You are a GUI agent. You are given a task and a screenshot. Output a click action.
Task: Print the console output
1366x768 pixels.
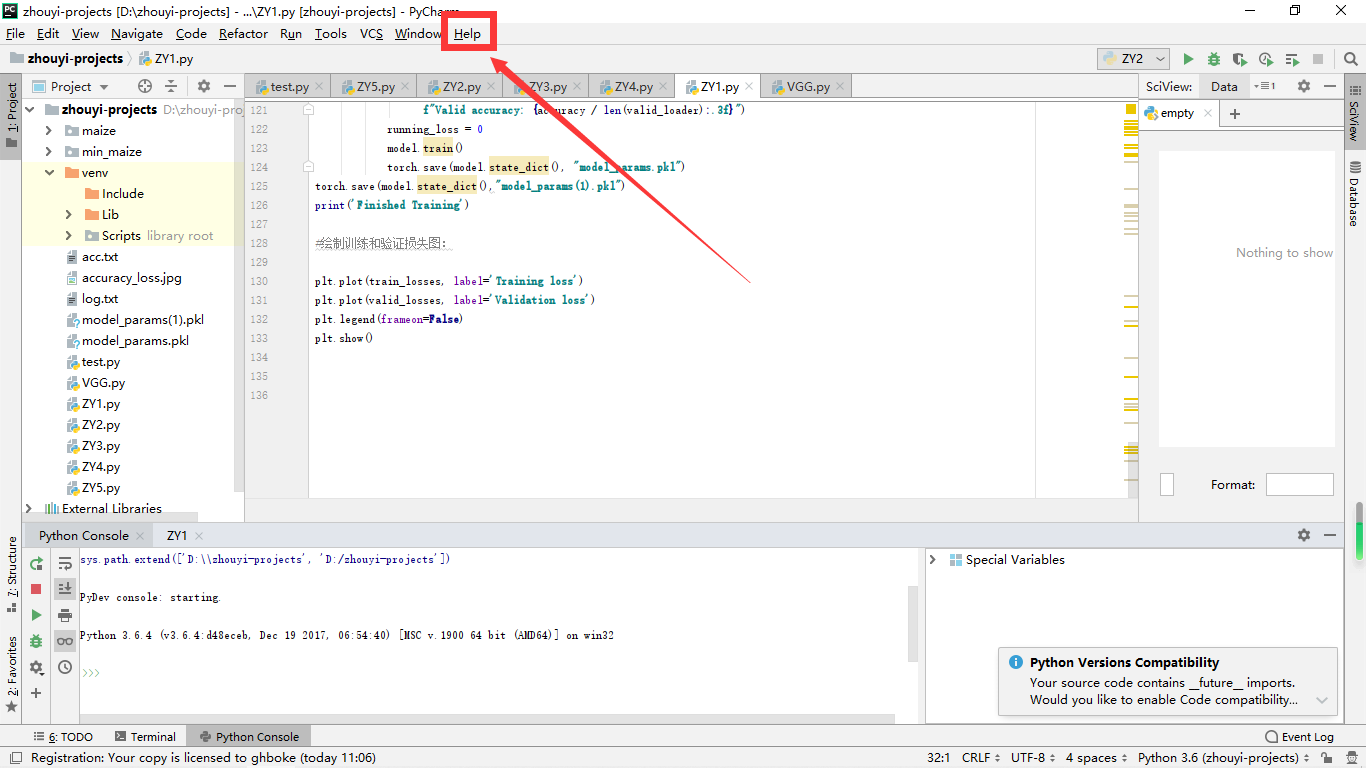coord(65,615)
